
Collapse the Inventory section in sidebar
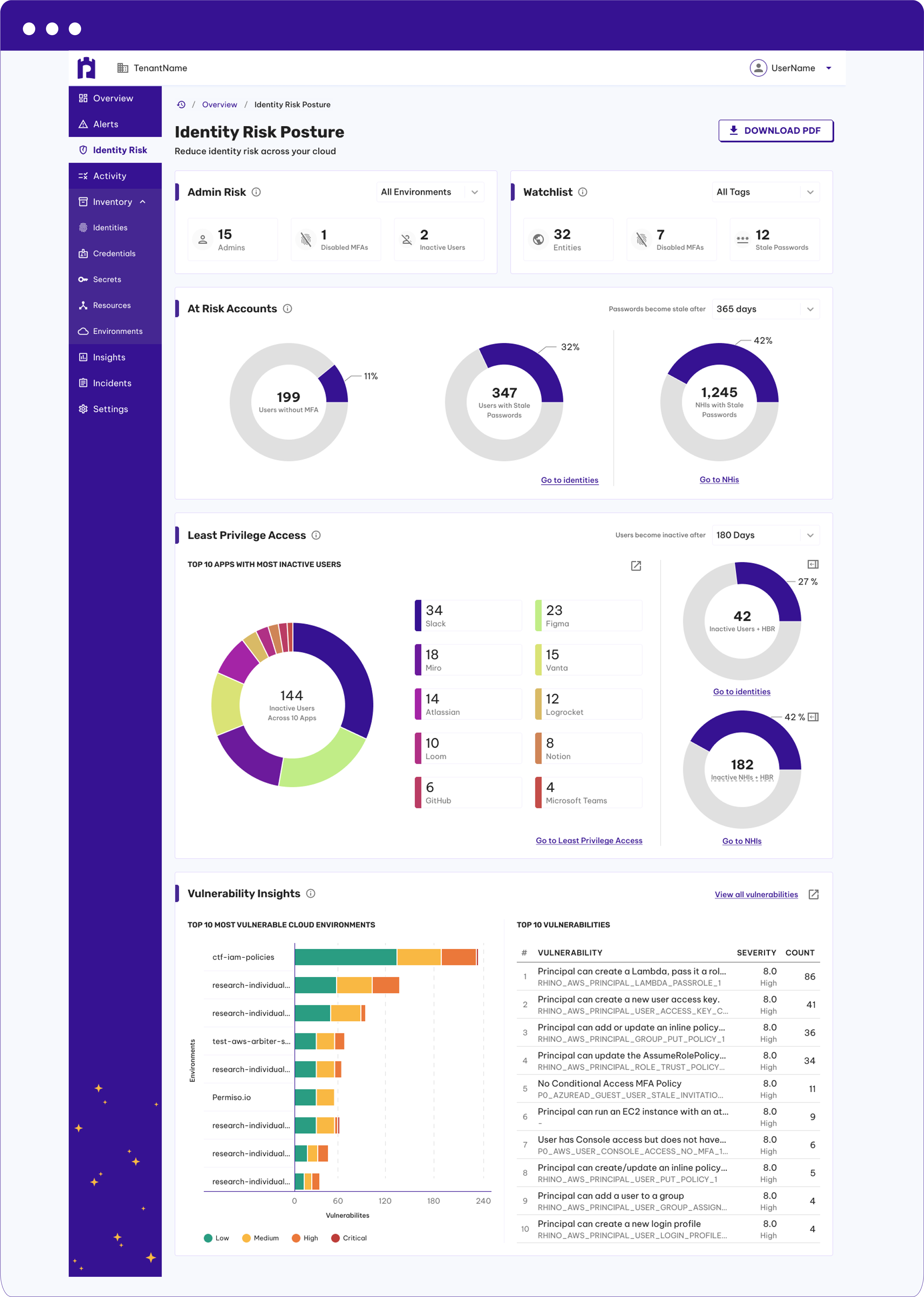click(x=142, y=201)
